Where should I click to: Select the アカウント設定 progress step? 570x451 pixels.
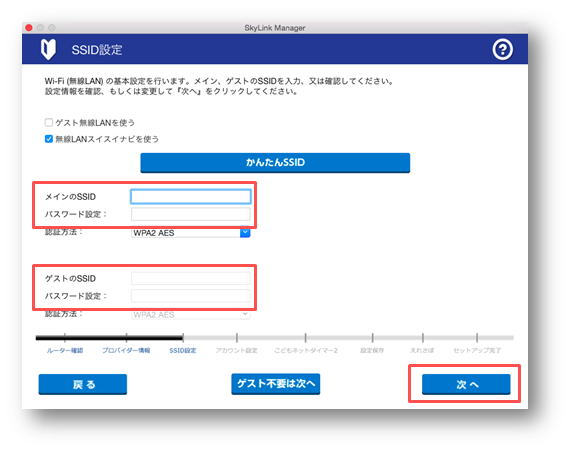(237, 350)
